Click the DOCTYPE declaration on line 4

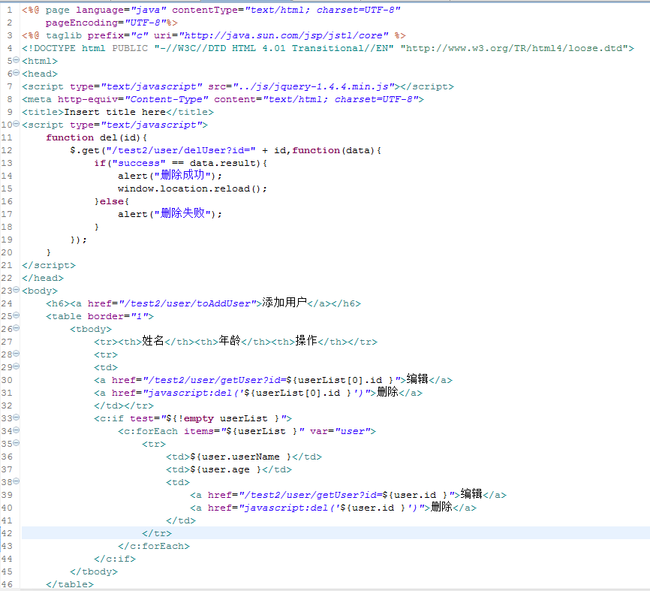pos(328,48)
